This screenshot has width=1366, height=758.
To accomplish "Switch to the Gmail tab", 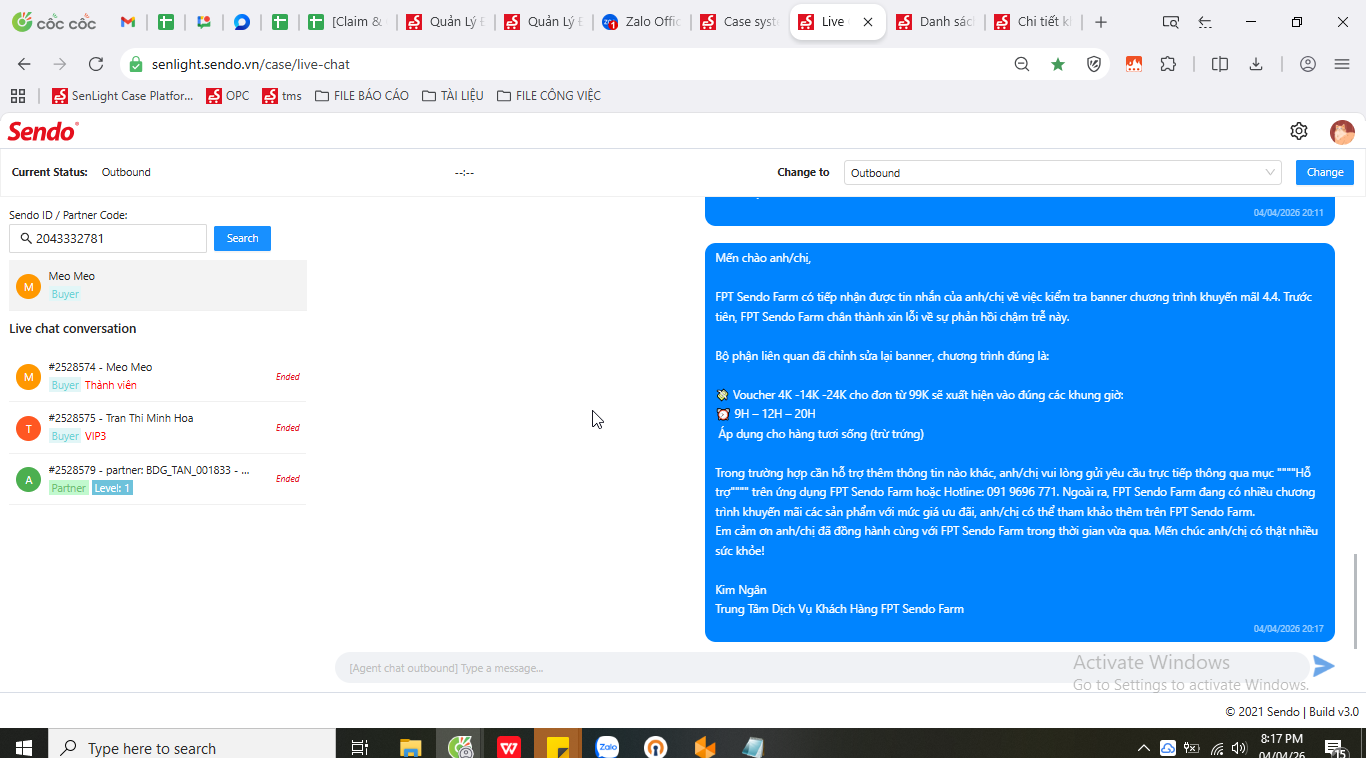I will pyautogui.click(x=128, y=22).
